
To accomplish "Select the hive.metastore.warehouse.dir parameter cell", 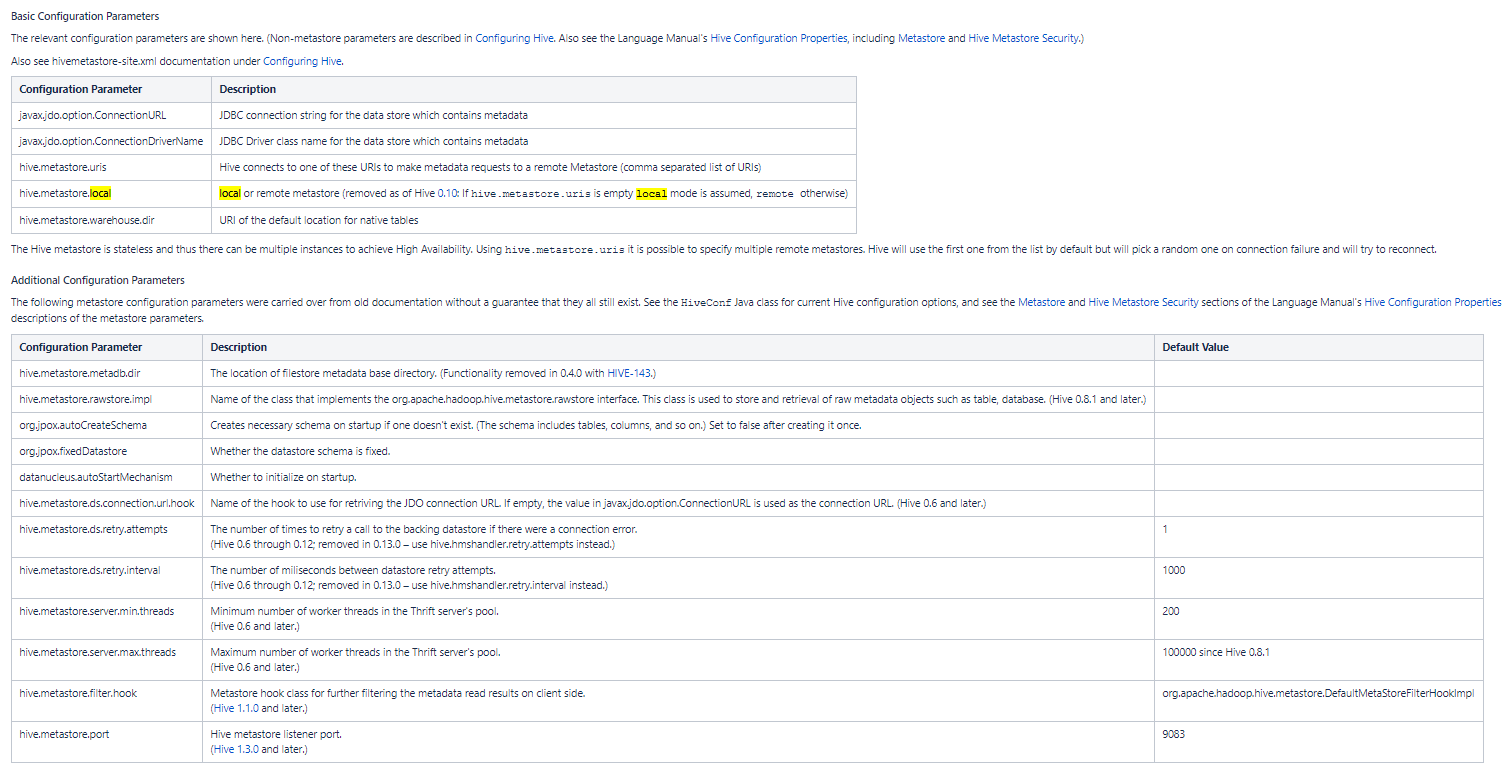I will pos(112,219).
